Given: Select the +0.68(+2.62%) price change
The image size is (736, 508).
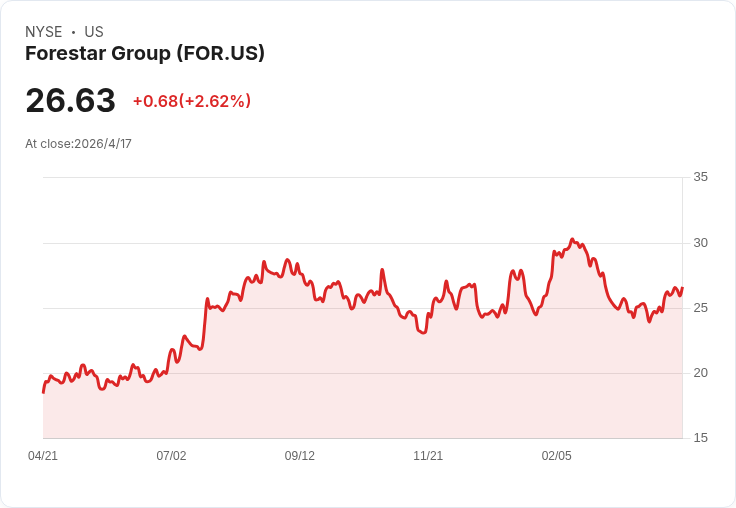Looking at the screenshot, I should pyautogui.click(x=192, y=101).
